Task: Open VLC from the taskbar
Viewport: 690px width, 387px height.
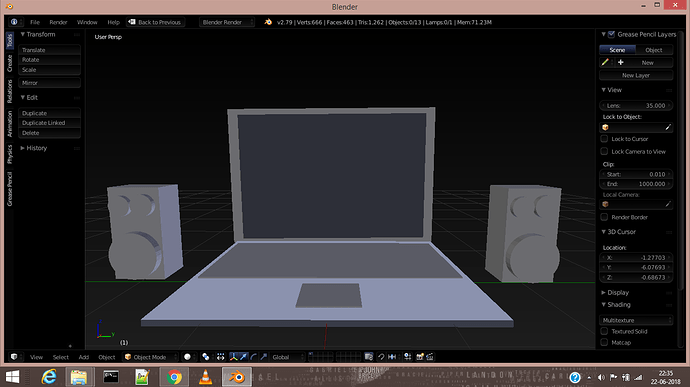Action: click(x=206, y=377)
